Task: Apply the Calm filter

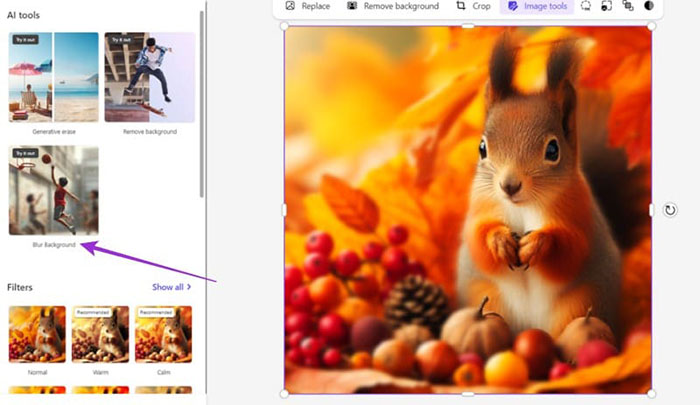Action: pos(163,333)
